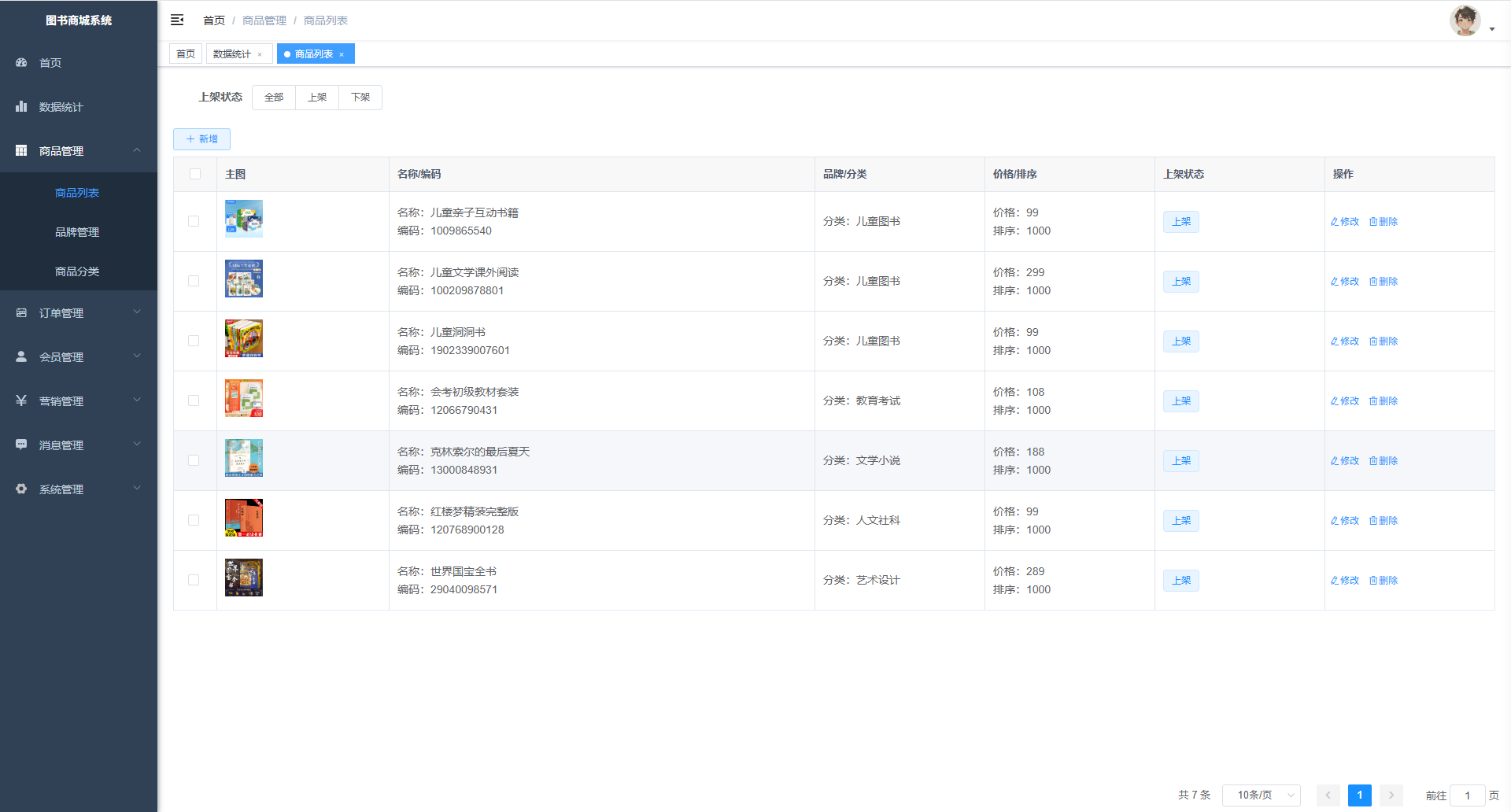The height and width of the screenshot is (812, 1511).
Task: Select the checkbox for 世界国宝全书 row
Action: coord(194,580)
